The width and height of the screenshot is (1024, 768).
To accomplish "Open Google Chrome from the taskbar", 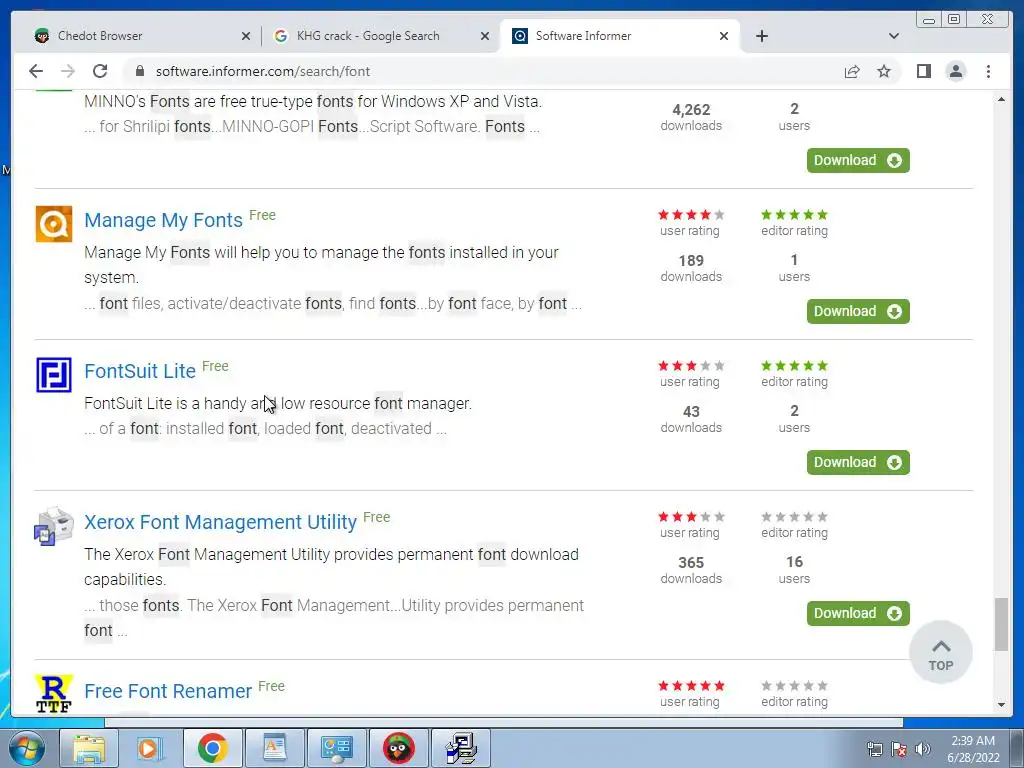I will 212,748.
